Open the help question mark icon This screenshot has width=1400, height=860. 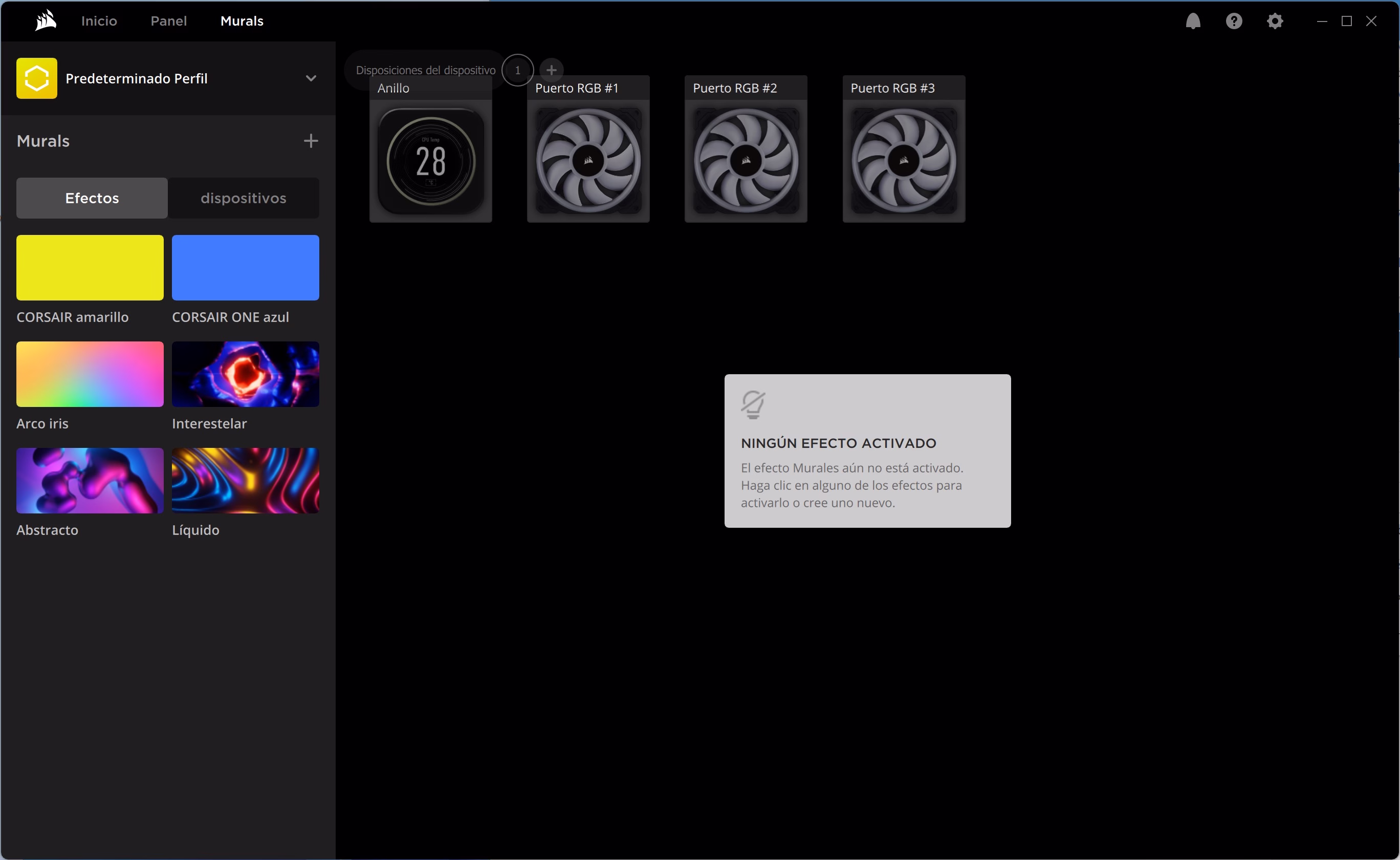click(1234, 21)
